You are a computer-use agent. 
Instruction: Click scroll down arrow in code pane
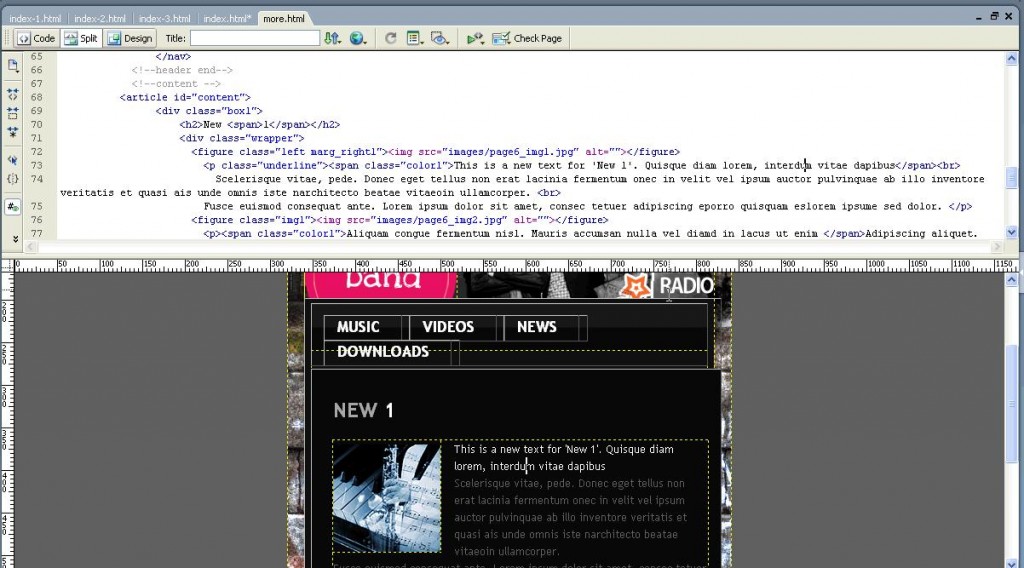click(1012, 232)
